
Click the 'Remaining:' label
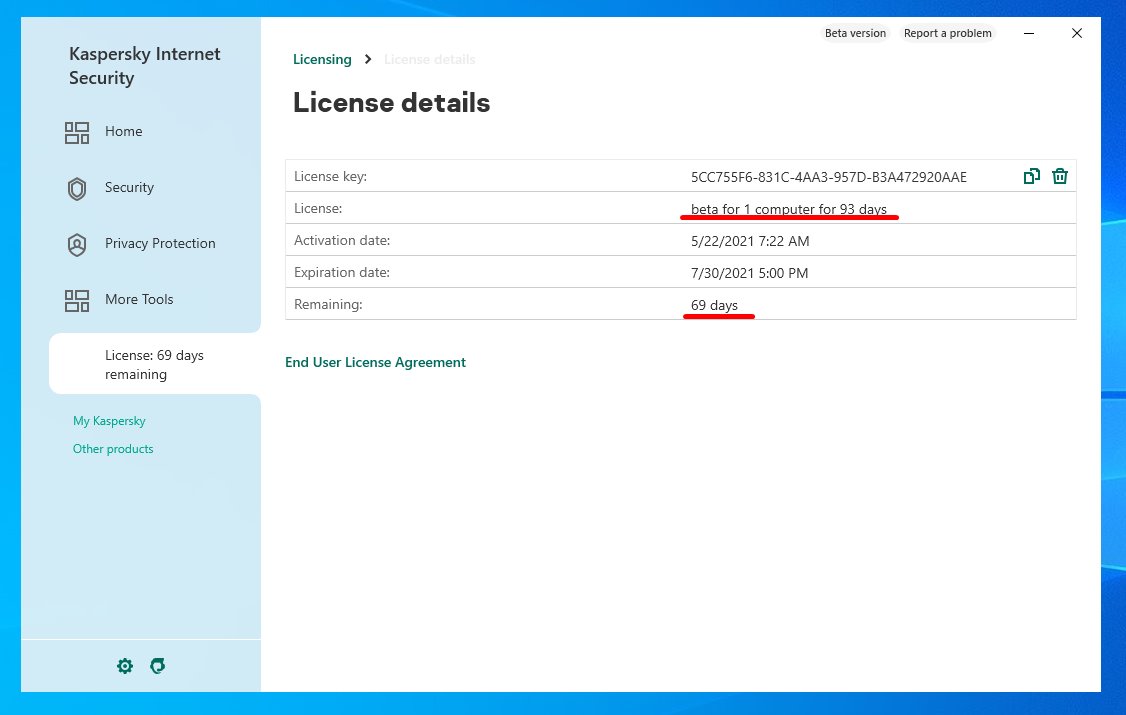pos(328,304)
